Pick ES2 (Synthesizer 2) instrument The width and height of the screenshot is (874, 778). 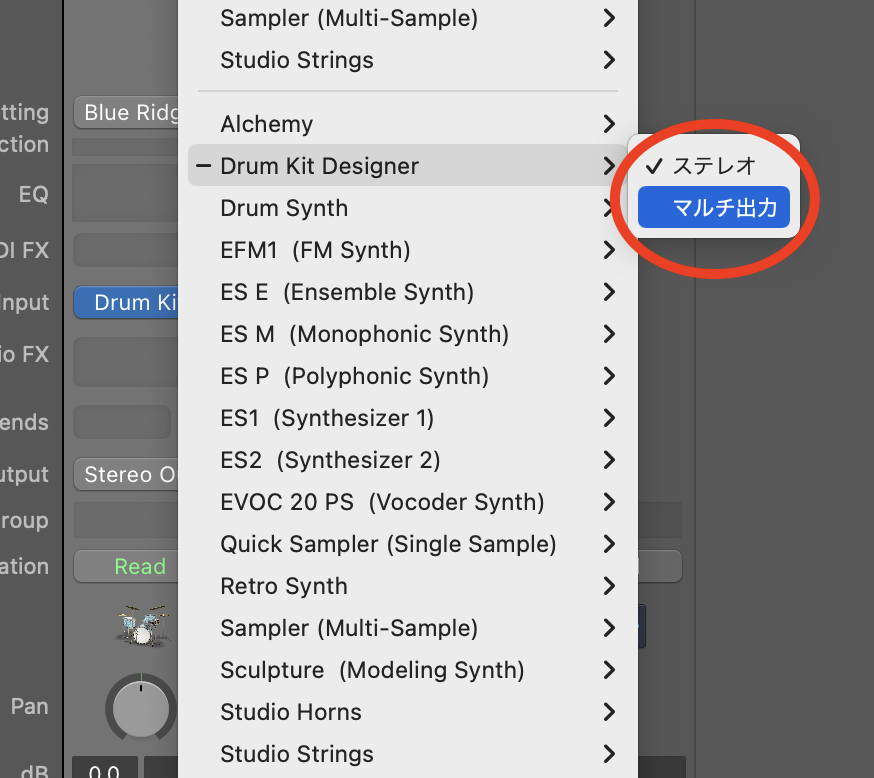click(x=330, y=460)
